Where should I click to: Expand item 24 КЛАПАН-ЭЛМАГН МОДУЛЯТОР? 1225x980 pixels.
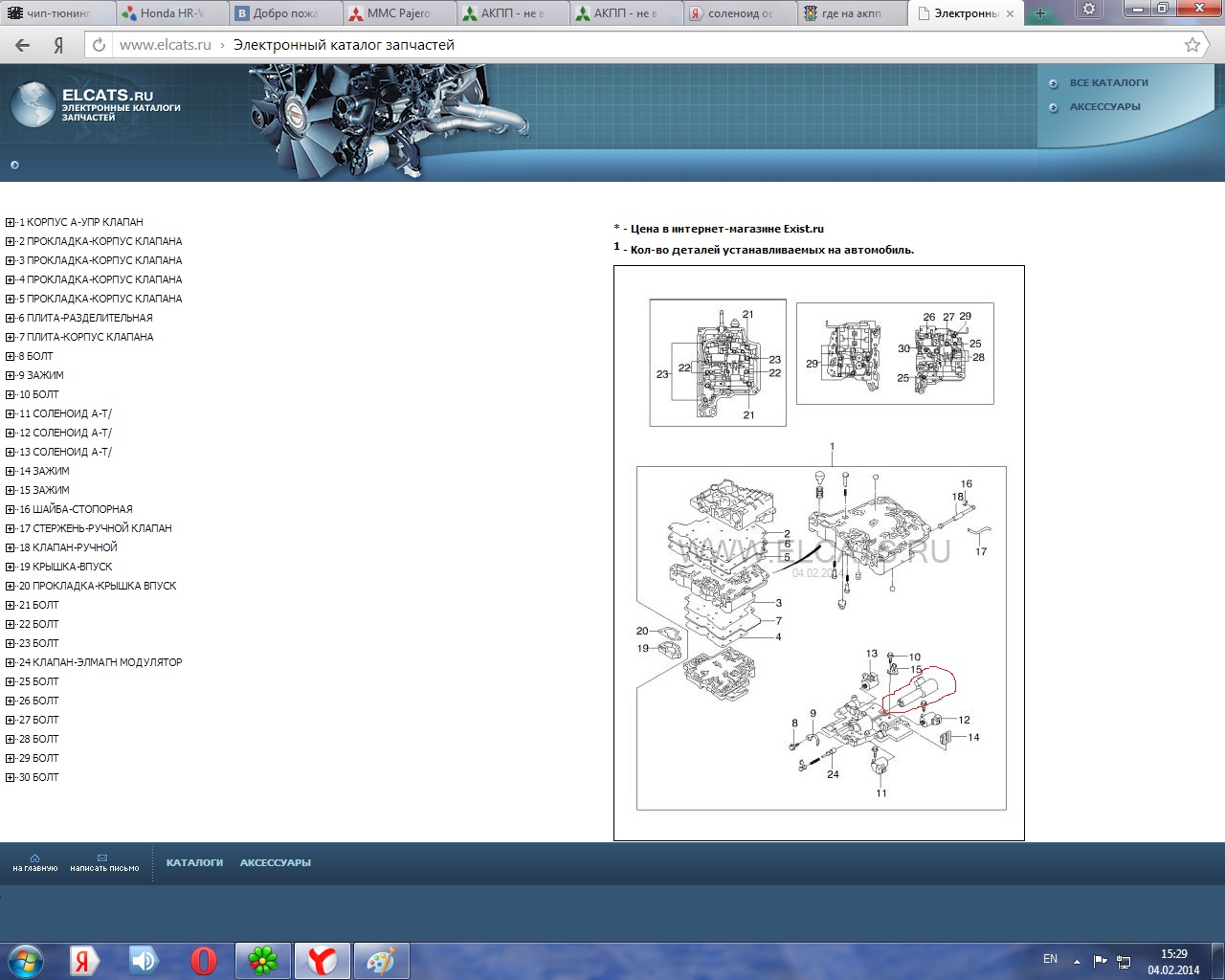[x=11, y=662]
